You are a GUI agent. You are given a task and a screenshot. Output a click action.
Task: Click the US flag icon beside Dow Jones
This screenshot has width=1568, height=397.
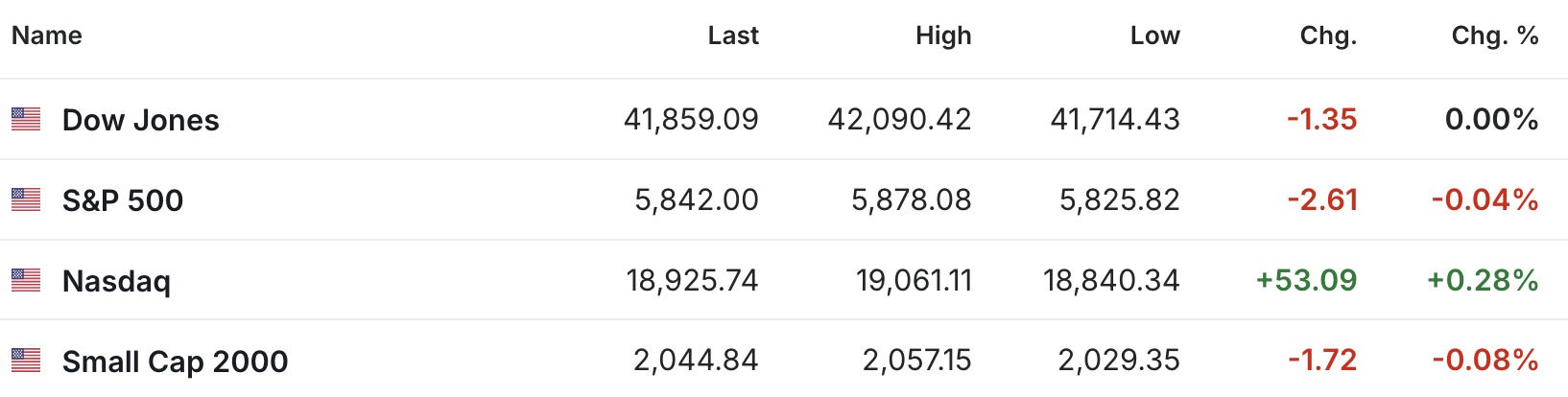point(26,119)
